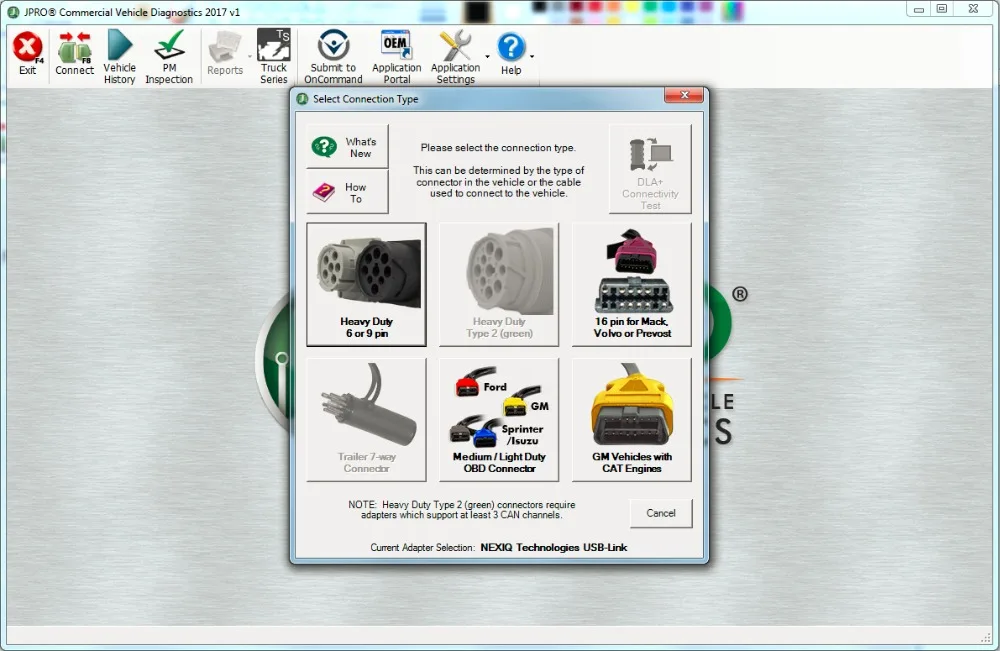
Task: Click the Cancel button
Action: click(x=661, y=513)
